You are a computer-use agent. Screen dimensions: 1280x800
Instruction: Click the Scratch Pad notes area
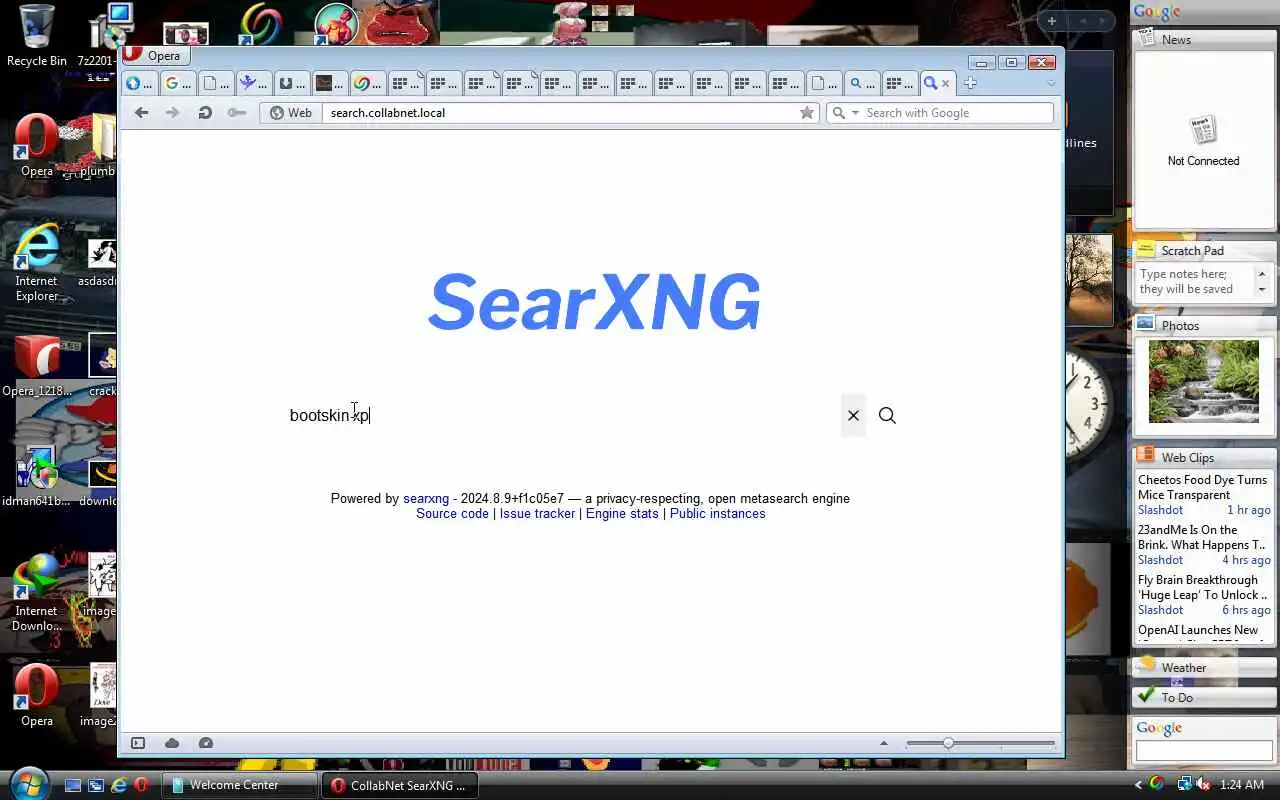1195,281
